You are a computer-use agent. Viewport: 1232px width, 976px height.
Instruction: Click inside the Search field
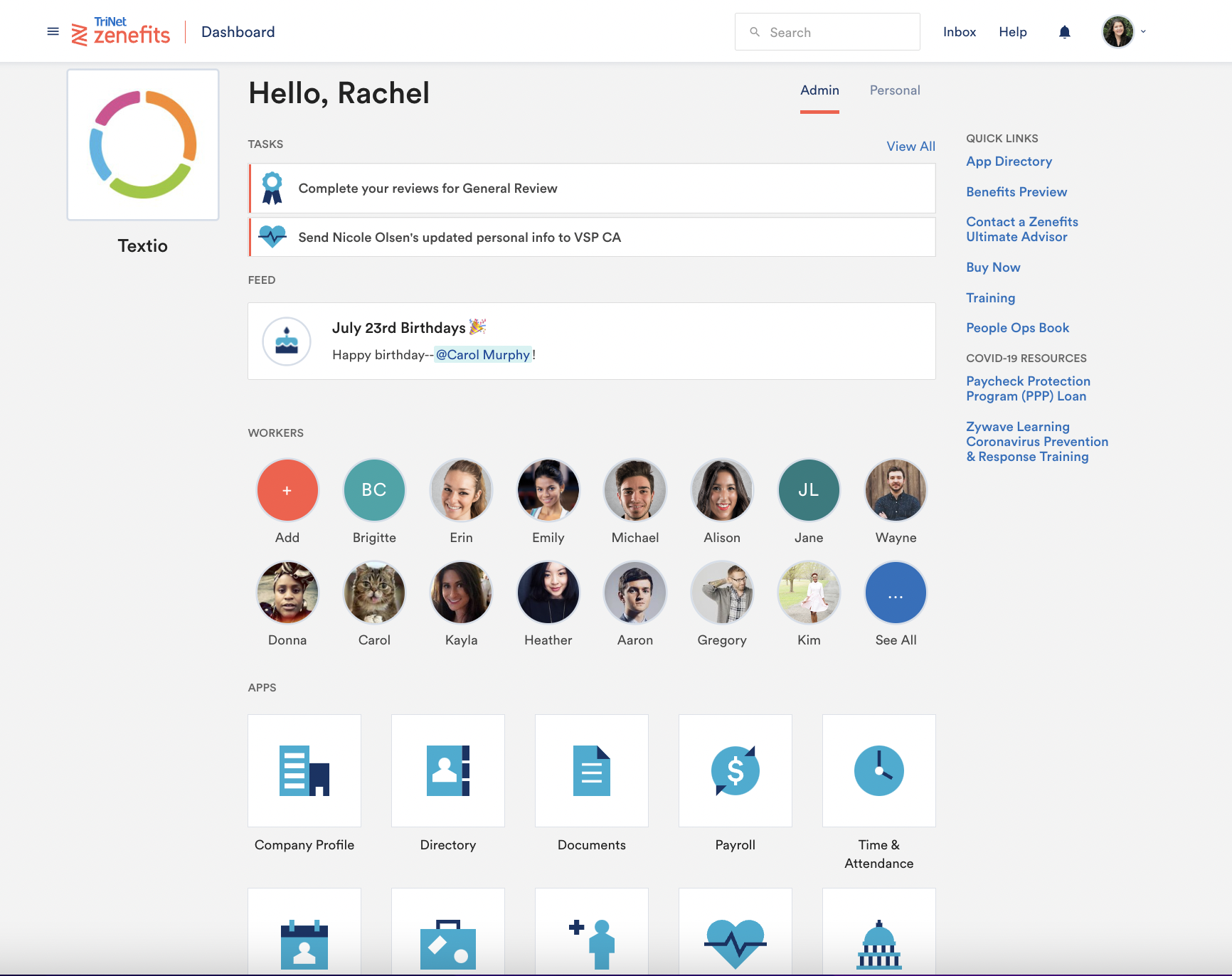(827, 31)
